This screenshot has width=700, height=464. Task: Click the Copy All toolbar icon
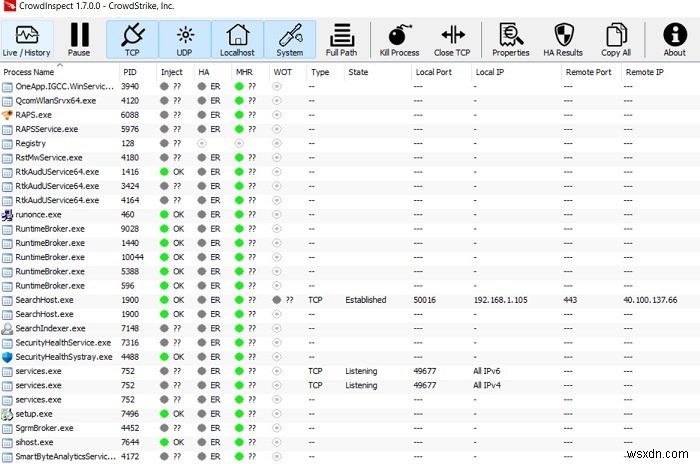(616, 35)
